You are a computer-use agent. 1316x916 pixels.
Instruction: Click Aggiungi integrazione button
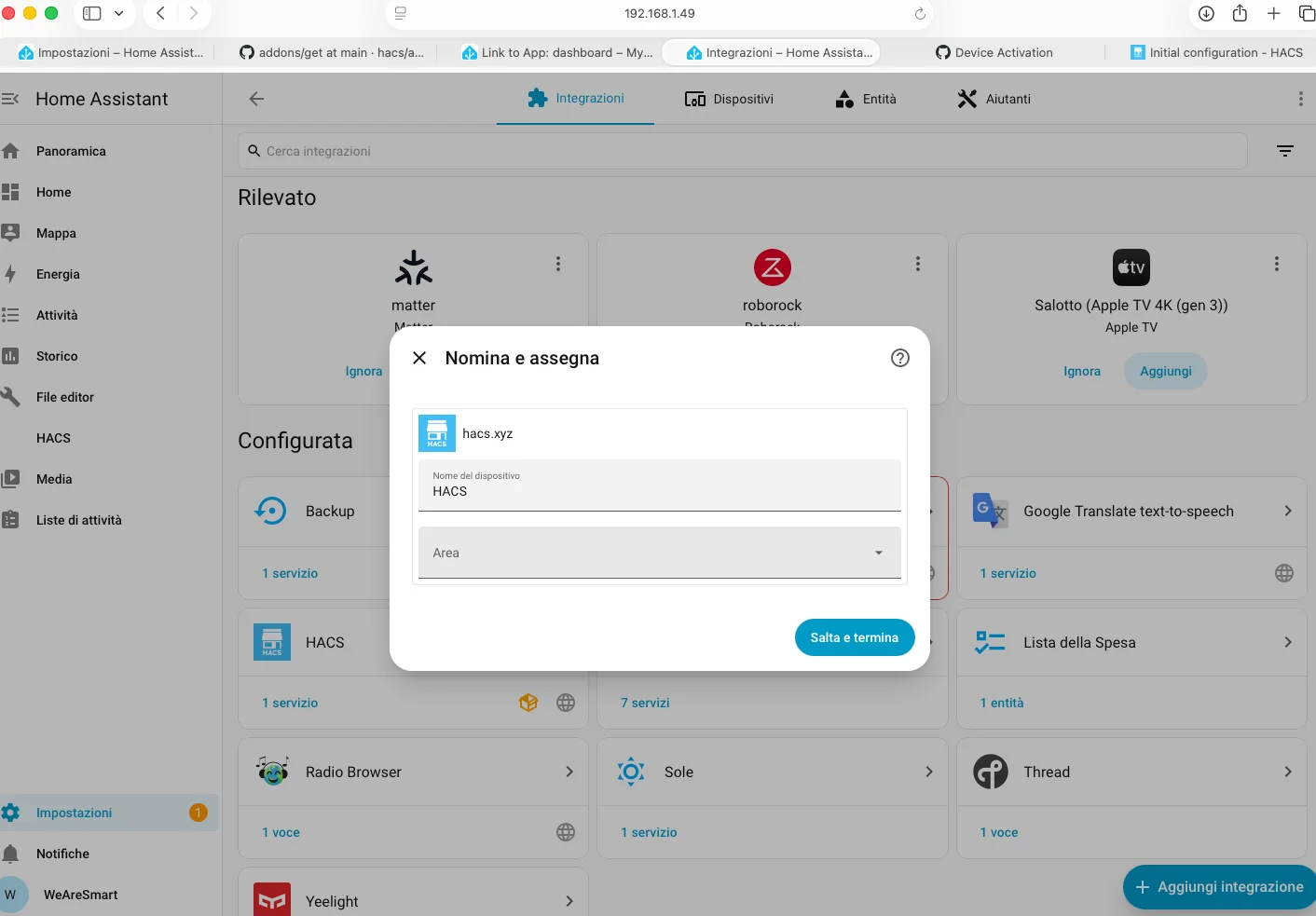point(1219,887)
